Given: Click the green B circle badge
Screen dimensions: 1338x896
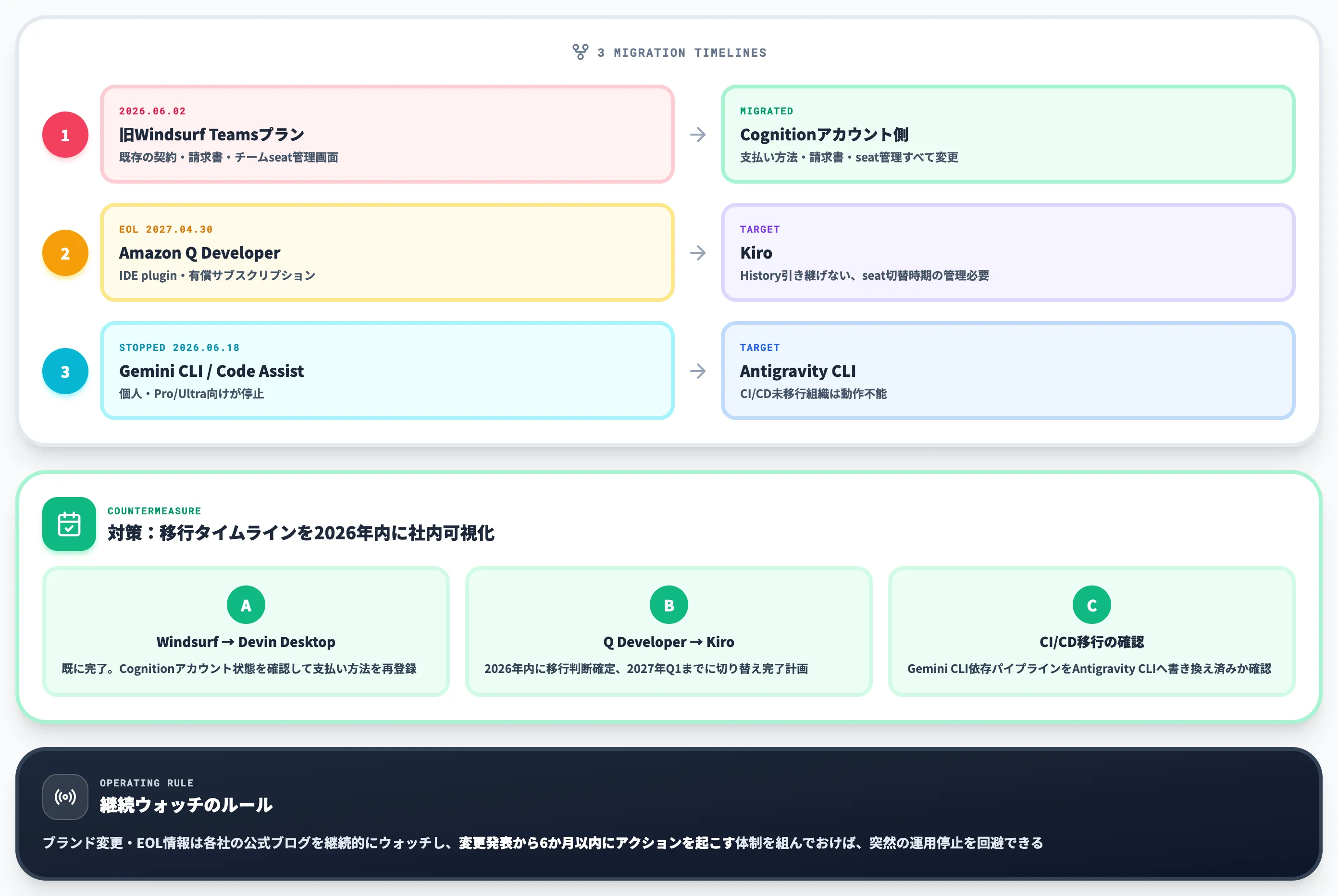Looking at the screenshot, I should click(669, 605).
